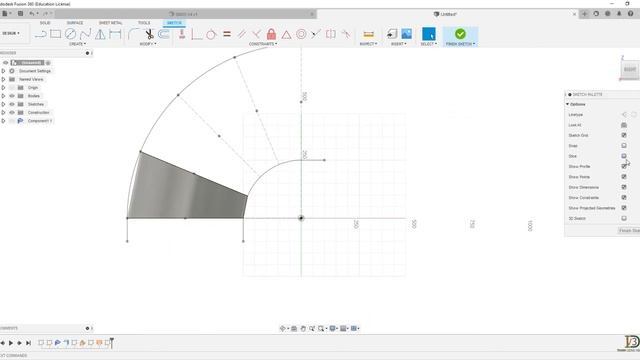Expand the Named Views tree node

(3, 79)
